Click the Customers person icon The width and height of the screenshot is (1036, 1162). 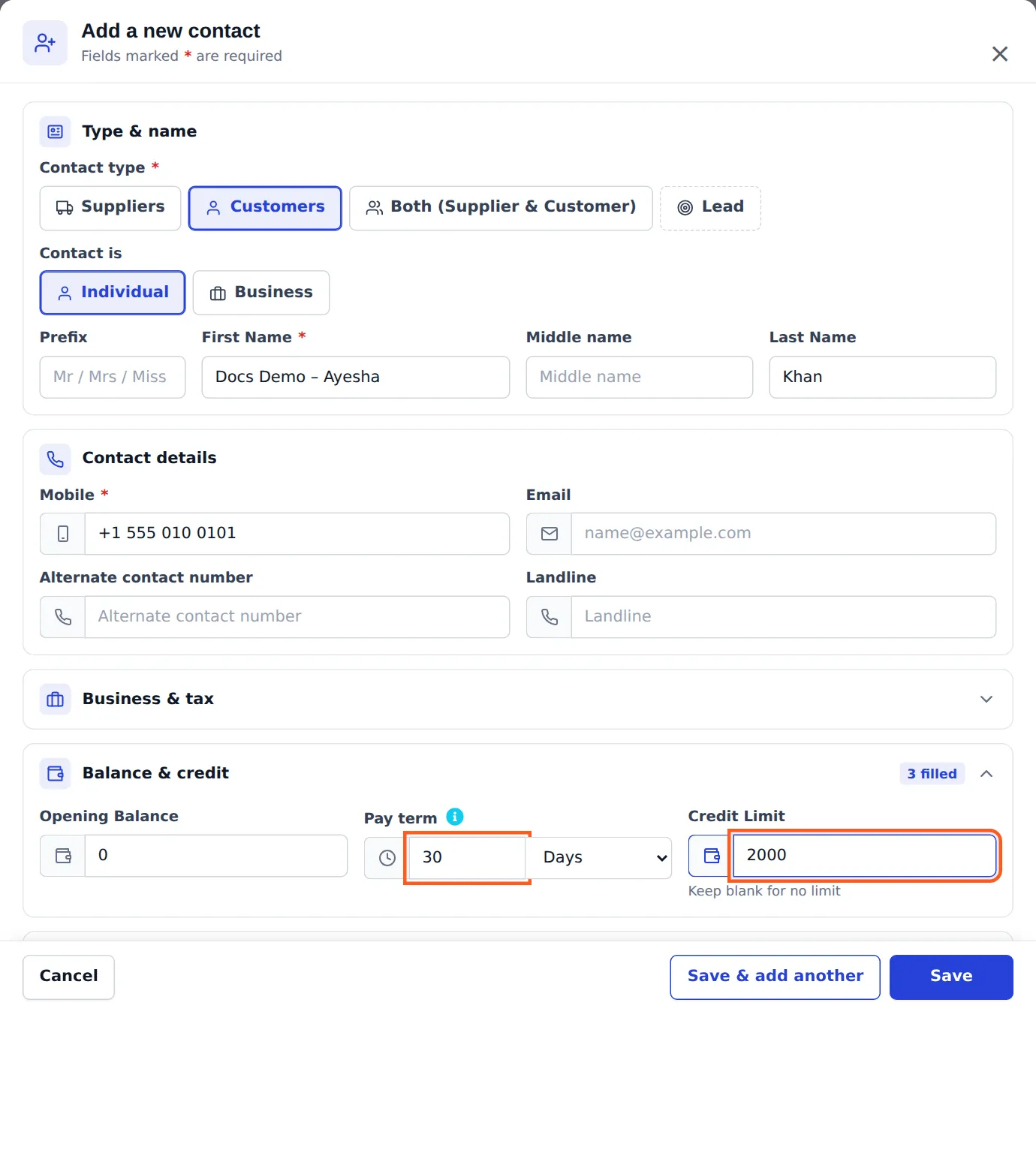[213, 208]
